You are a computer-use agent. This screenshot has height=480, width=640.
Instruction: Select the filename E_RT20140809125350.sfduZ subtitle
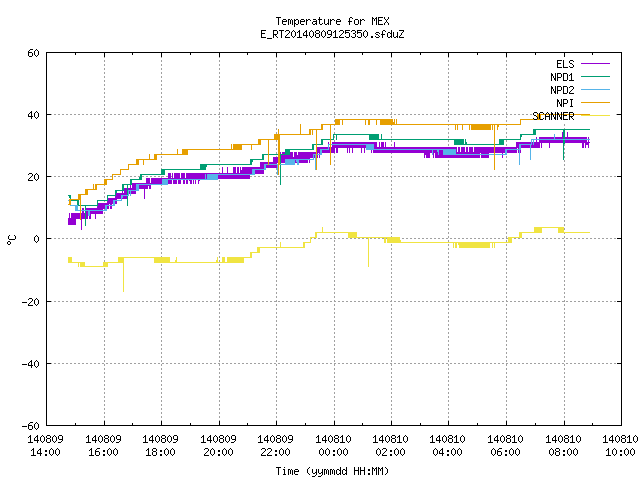pos(332,34)
